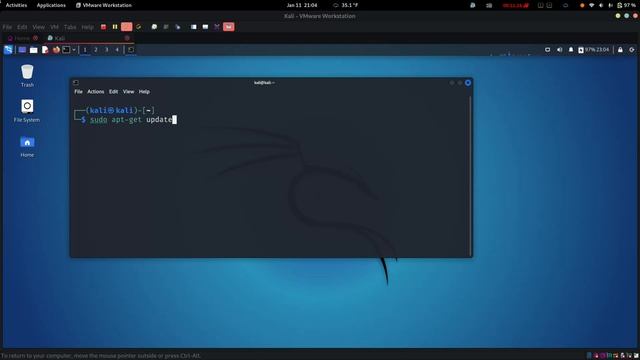
Task: Click the terminal vertical scrollbar
Action: coord(471,176)
